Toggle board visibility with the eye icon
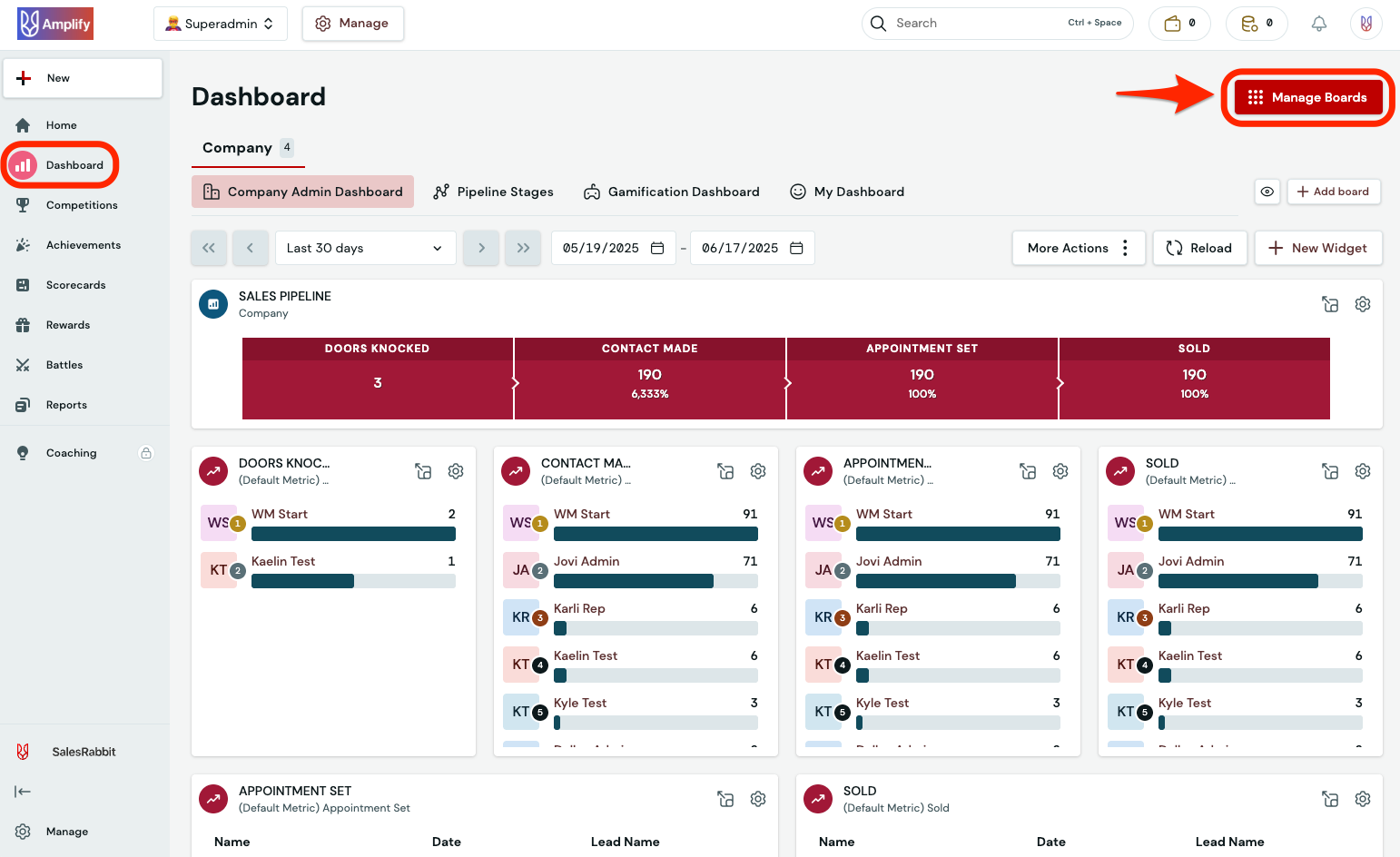The width and height of the screenshot is (1400, 857). [1267, 192]
